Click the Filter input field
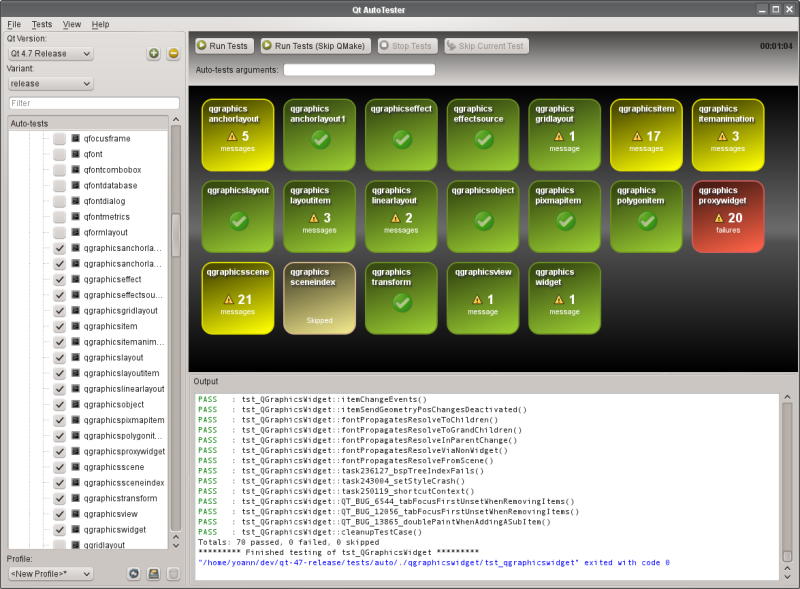The height and width of the screenshot is (589, 800). pos(94,103)
